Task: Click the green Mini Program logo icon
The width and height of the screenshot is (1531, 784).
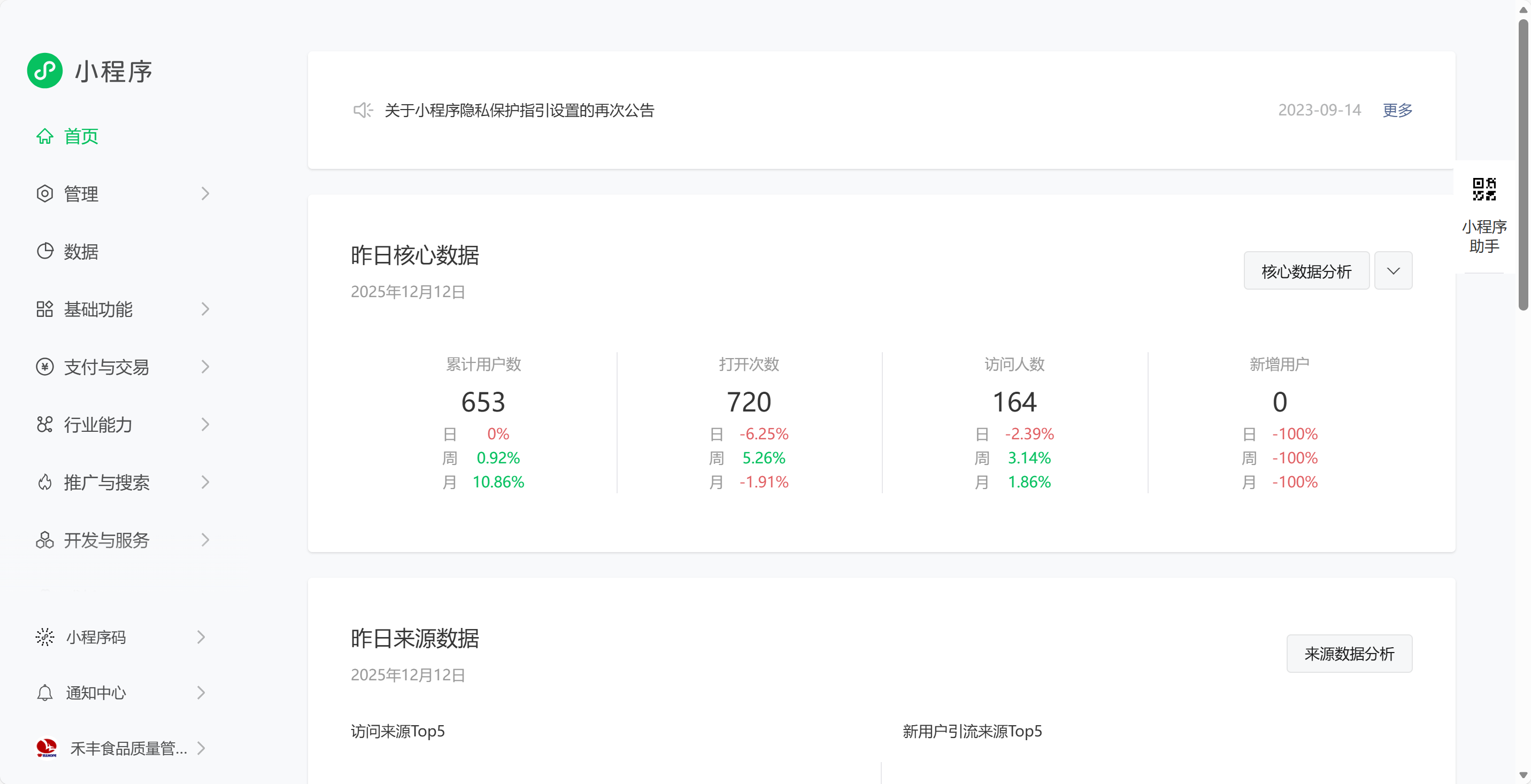Action: [44, 71]
